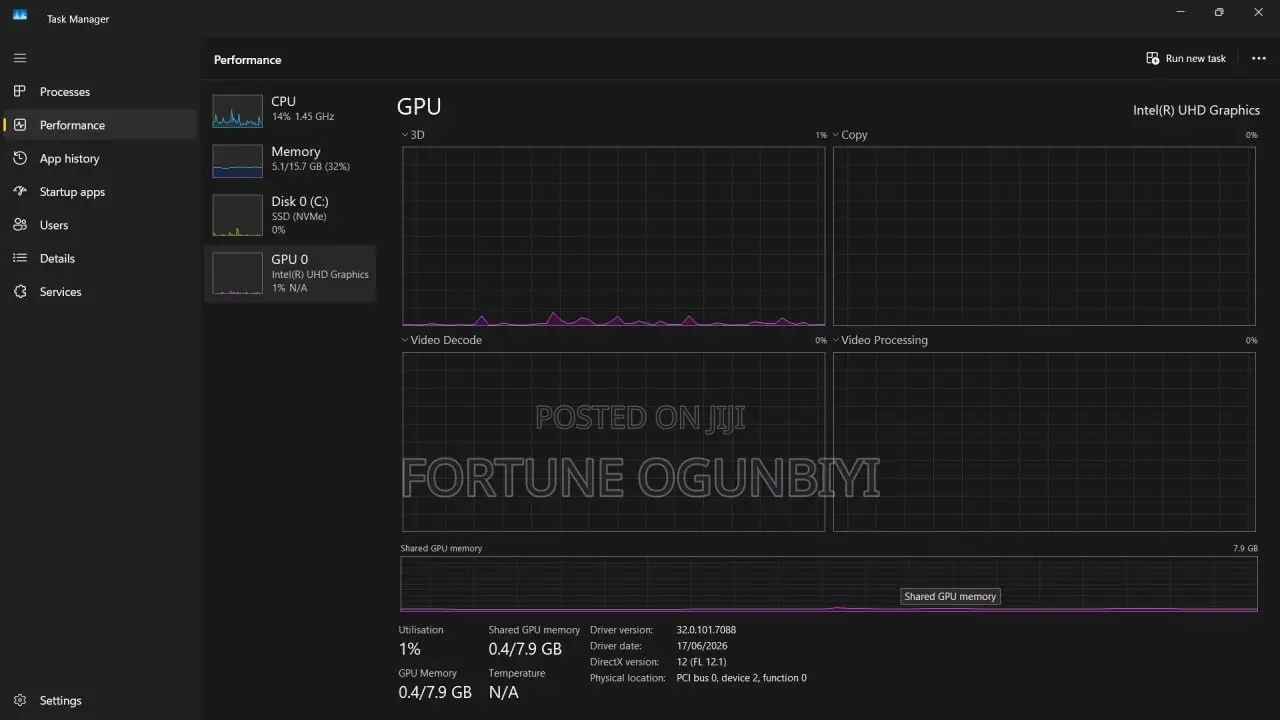Click the 0% label above the Copy graph

pos(1251,135)
